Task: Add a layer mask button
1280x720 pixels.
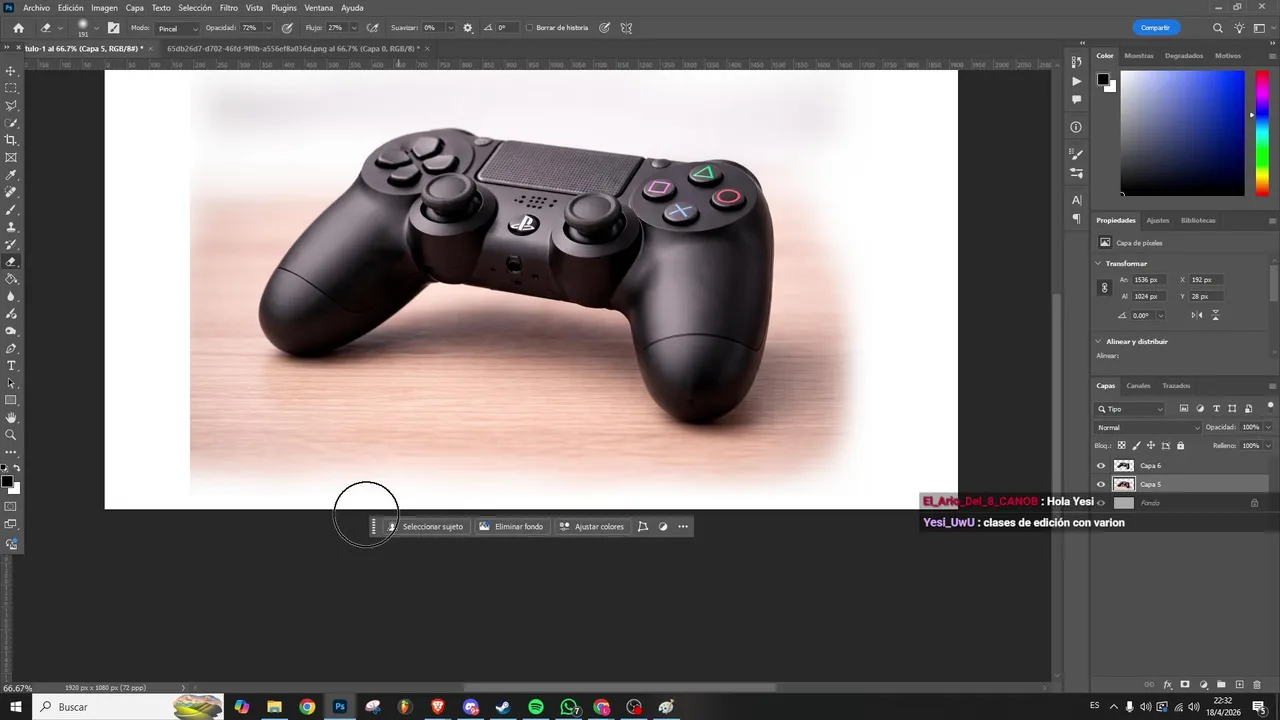Action: pyautogui.click(x=1185, y=685)
